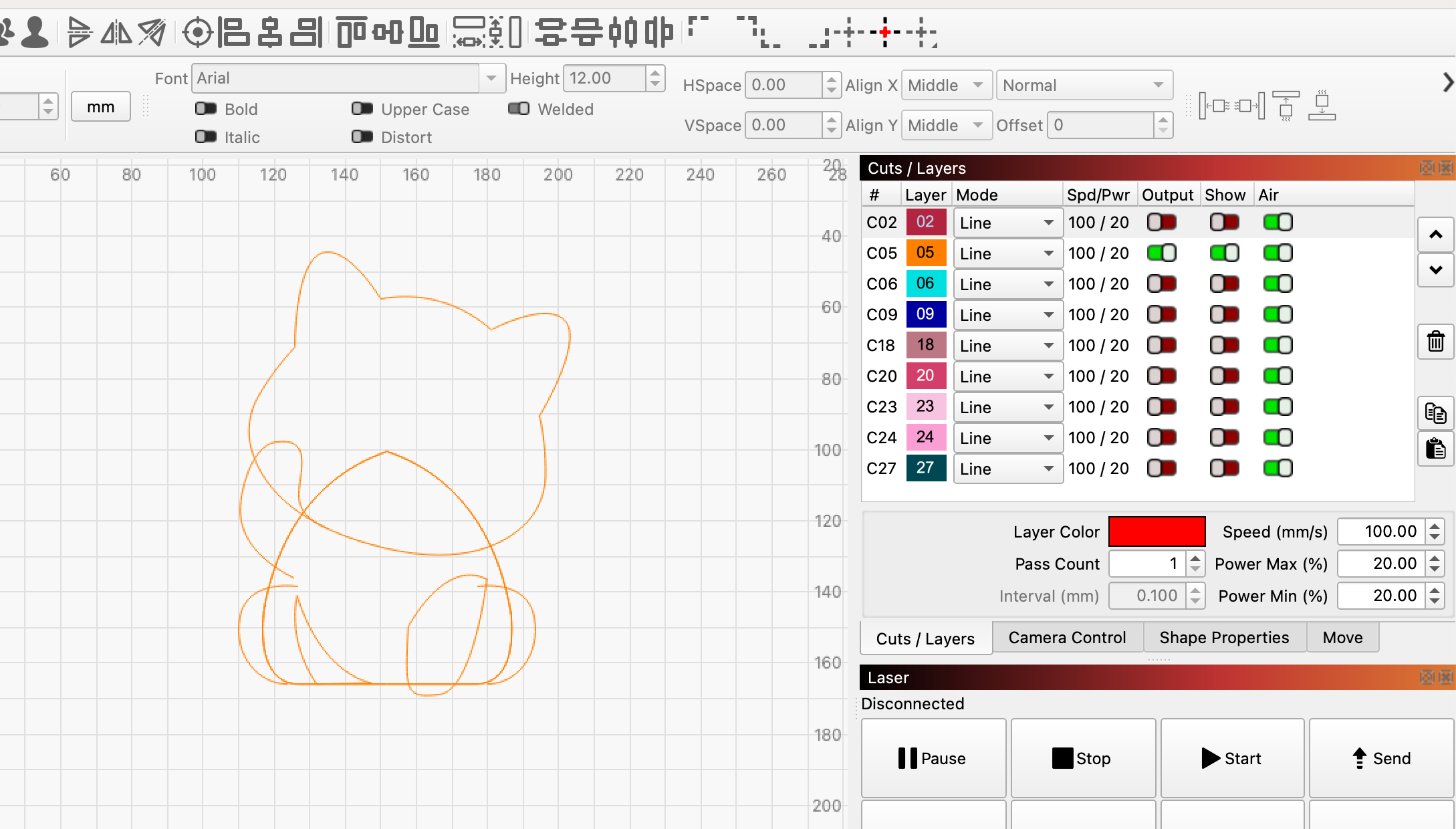Screen dimensions: 1456x829
Task: Click the align horizontal centers icon
Action: pos(270,32)
